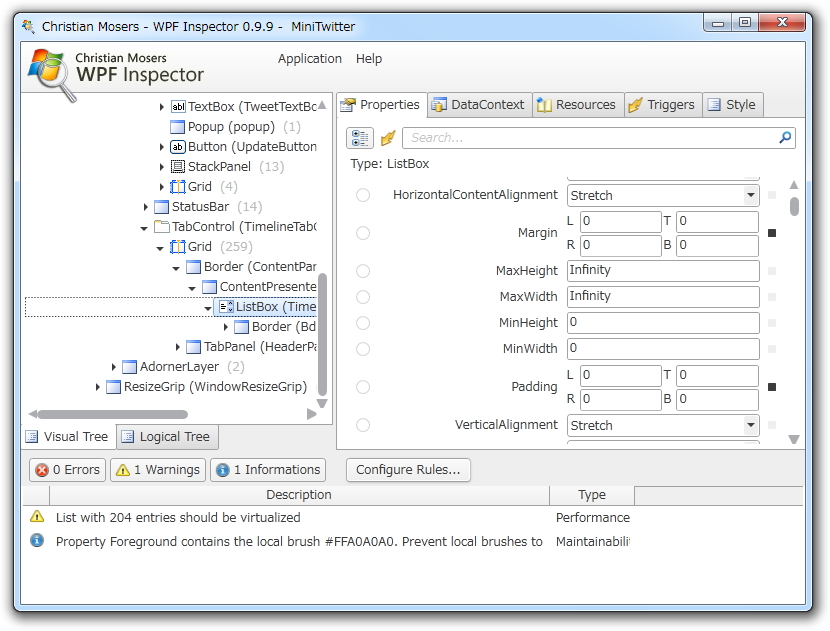Click the magnifier icon in search box

pos(785,138)
